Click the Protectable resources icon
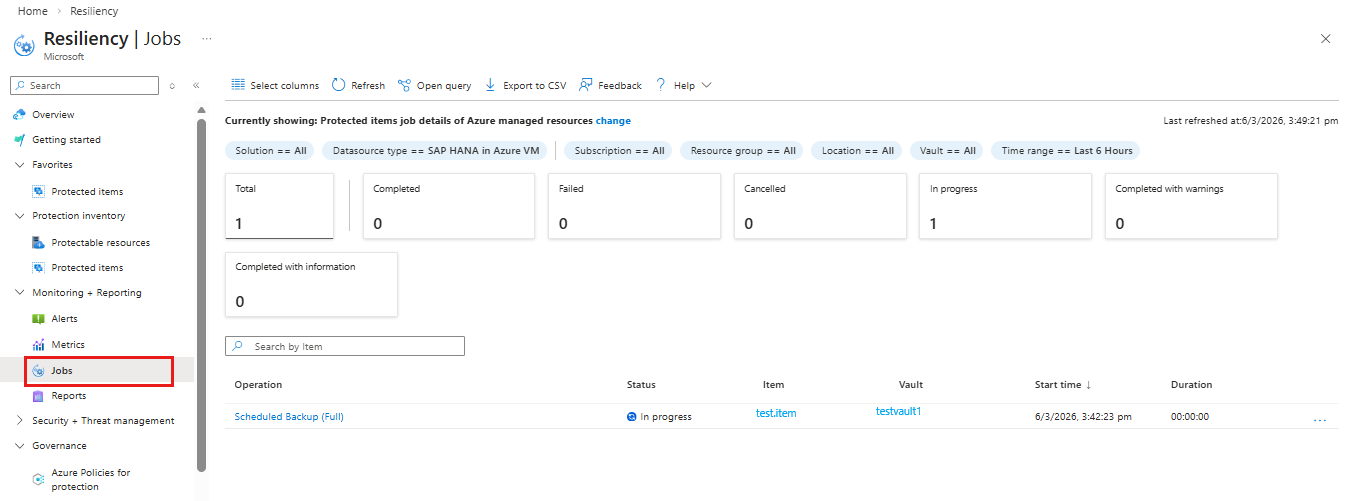The height and width of the screenshot is (501, 1350). coord(39,242)
